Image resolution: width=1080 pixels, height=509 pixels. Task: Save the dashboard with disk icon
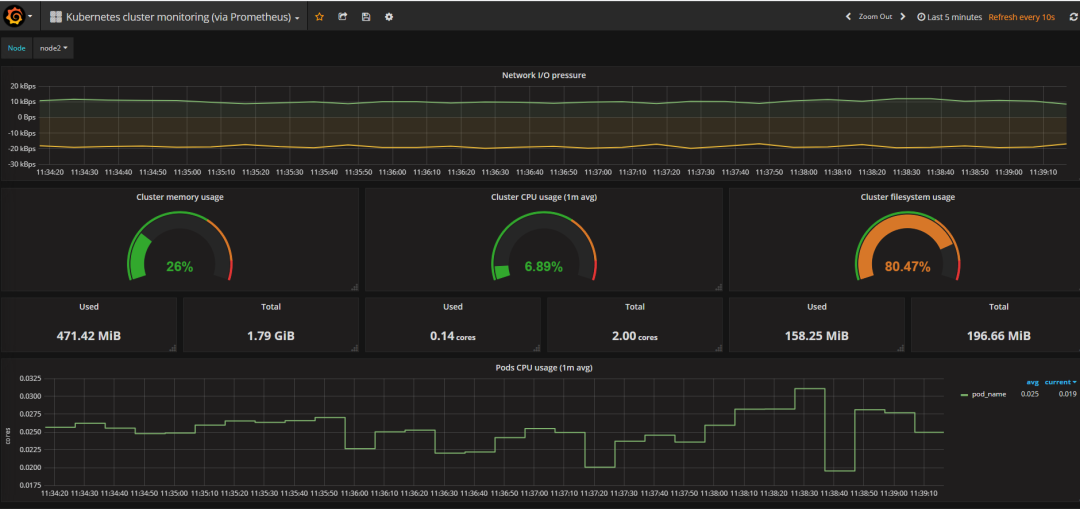(366, 17)
